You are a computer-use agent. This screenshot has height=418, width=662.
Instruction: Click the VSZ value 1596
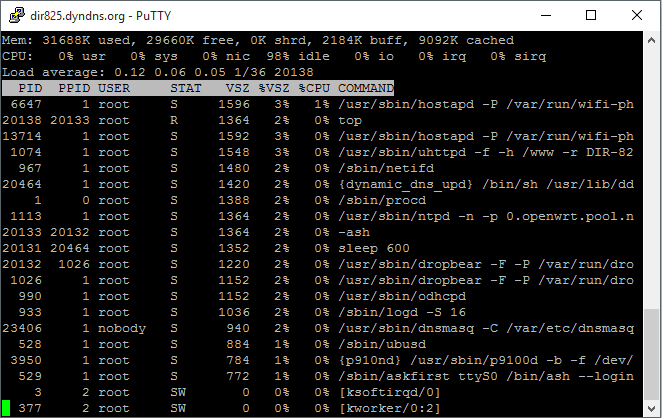[234, 104]
